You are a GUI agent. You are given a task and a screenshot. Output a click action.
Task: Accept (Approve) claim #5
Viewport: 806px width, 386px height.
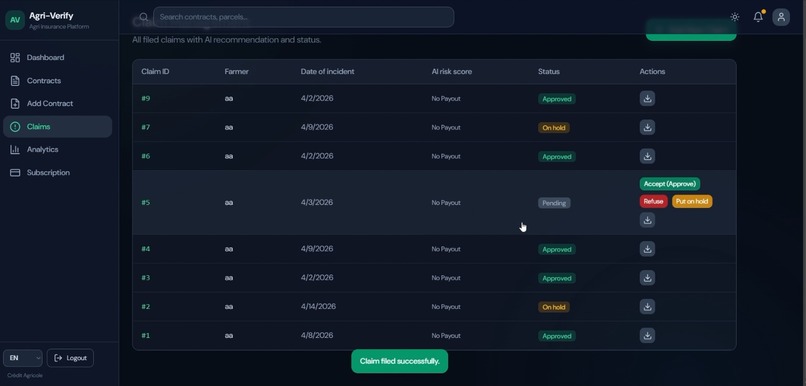pyautogui.click(x=670, y=183)
